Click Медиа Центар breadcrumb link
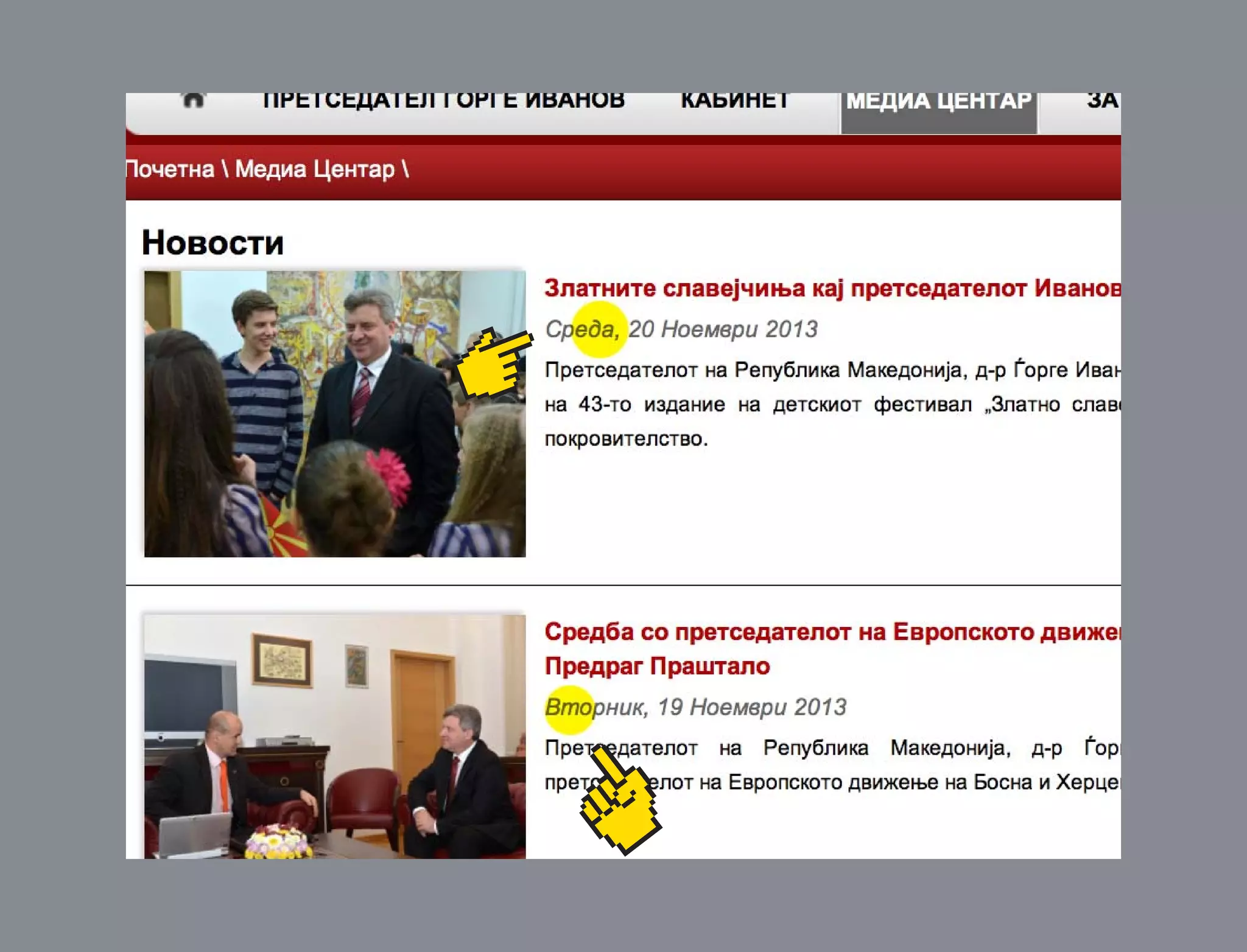This screenshot has width=1247, height=952. tap(314, 170)
